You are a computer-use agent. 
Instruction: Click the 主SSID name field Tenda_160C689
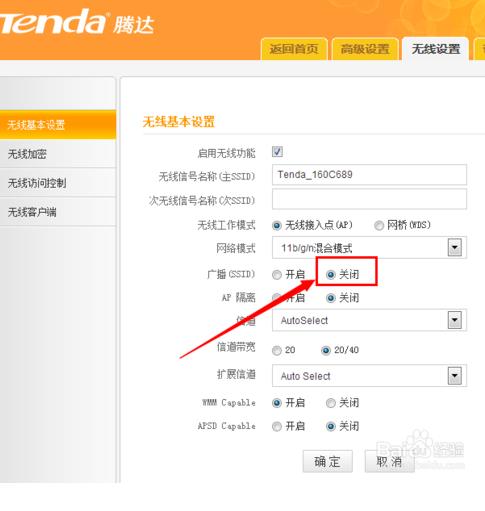(369, 174)
